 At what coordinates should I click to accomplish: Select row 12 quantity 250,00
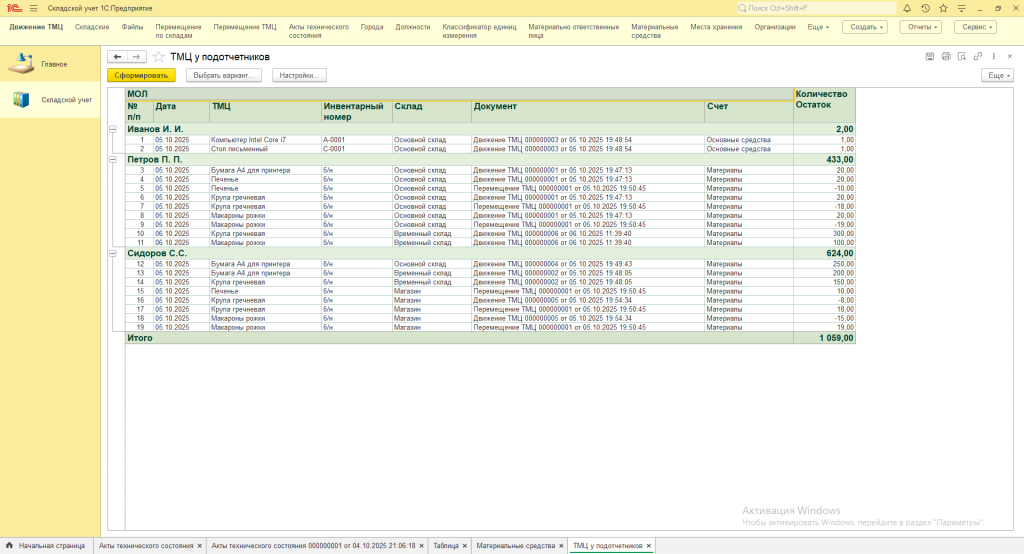[x=824, y=264]
